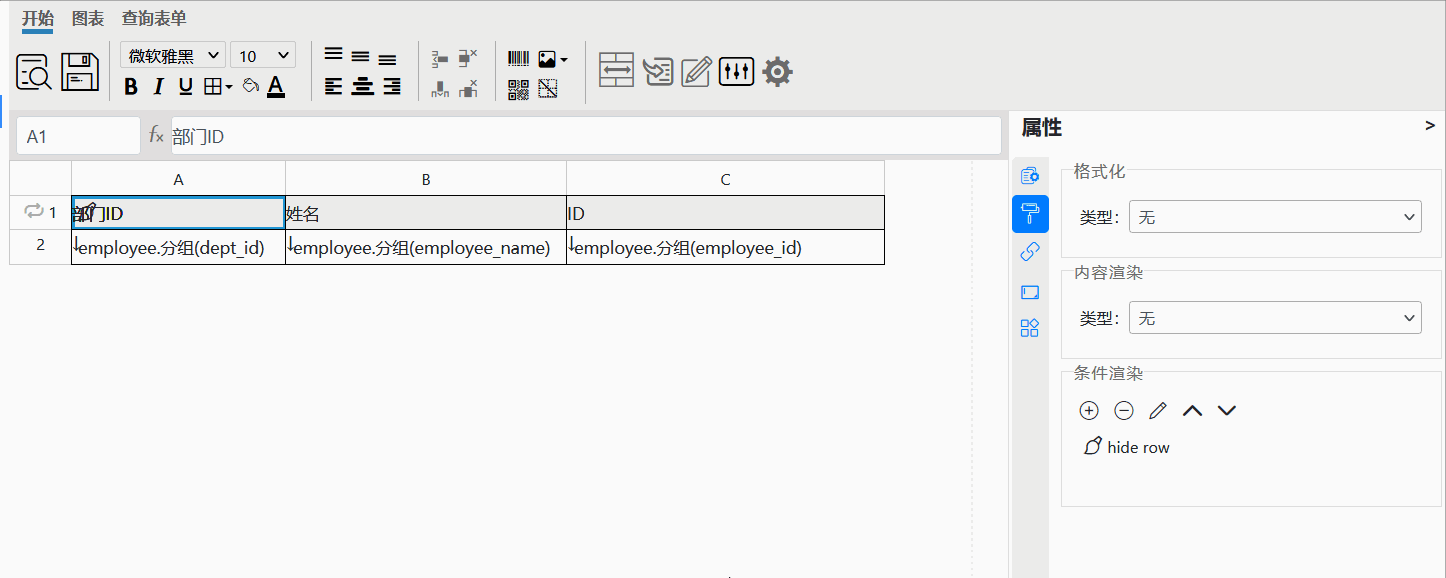Click the diagonal slash cell icon
The image size is (1446, 578).
pos(547,89)
